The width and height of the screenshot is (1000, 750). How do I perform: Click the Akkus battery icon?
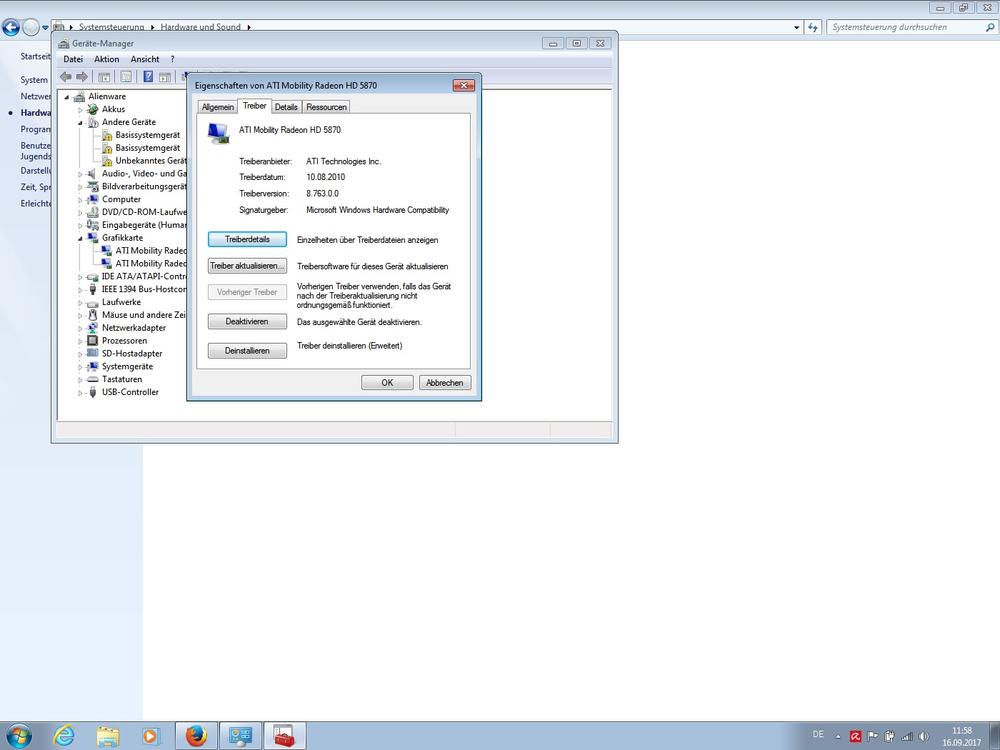coord(93,109)
